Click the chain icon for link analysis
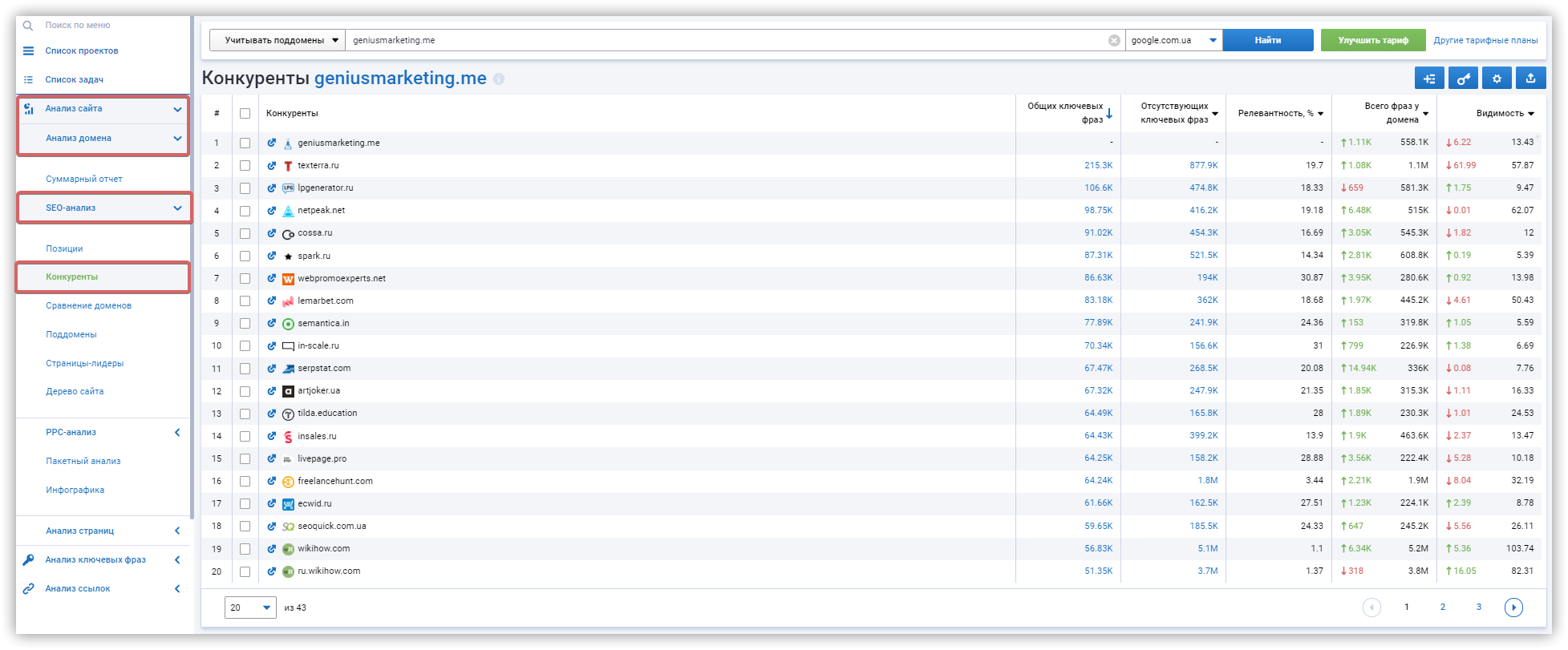 [x=28, y=588]
